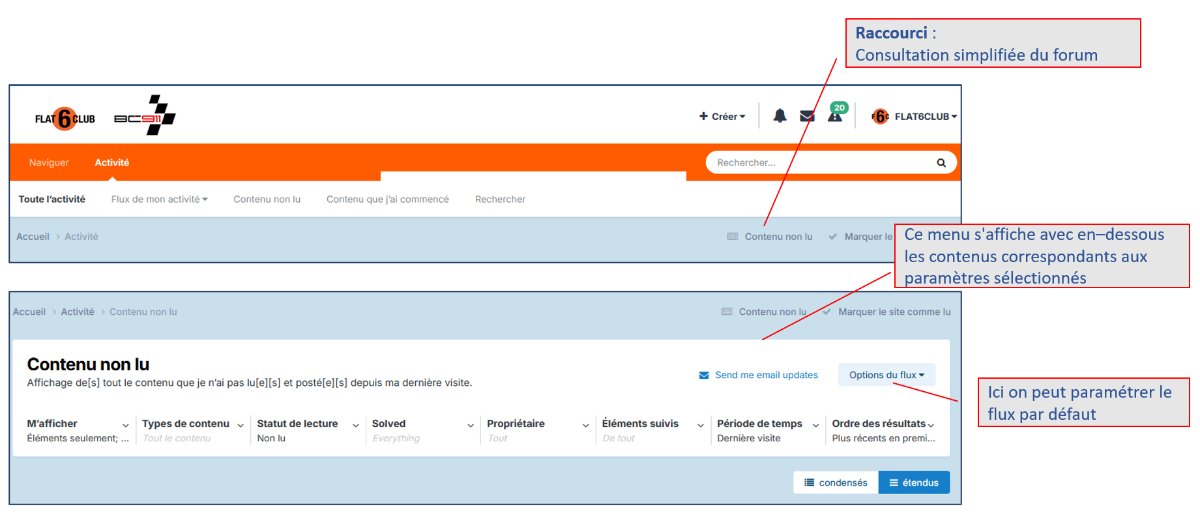Click into the Rechercher search field
This screenshot has width=1200, height=515.
(x=822, y=162)
